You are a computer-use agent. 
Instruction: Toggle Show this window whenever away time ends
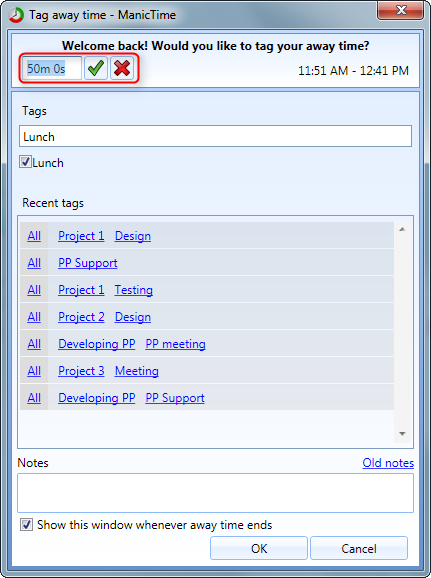26,524
